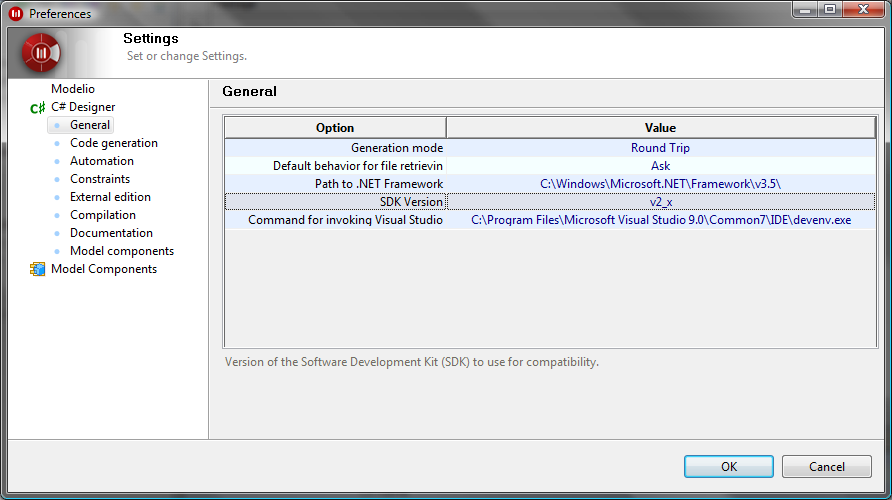The width and height of the screenshot is (892, 500).
Task: Close the Preferences window
Action: 863,10
